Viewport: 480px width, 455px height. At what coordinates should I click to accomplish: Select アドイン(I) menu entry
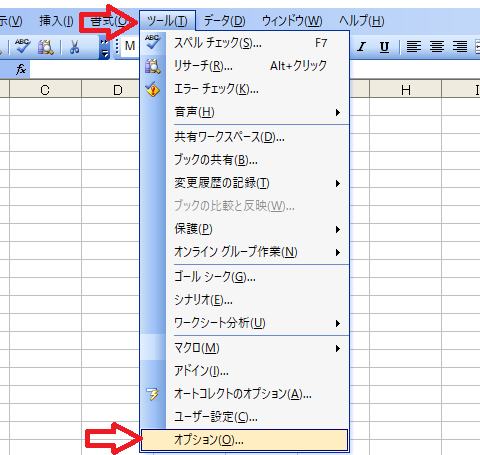point(245,371)
